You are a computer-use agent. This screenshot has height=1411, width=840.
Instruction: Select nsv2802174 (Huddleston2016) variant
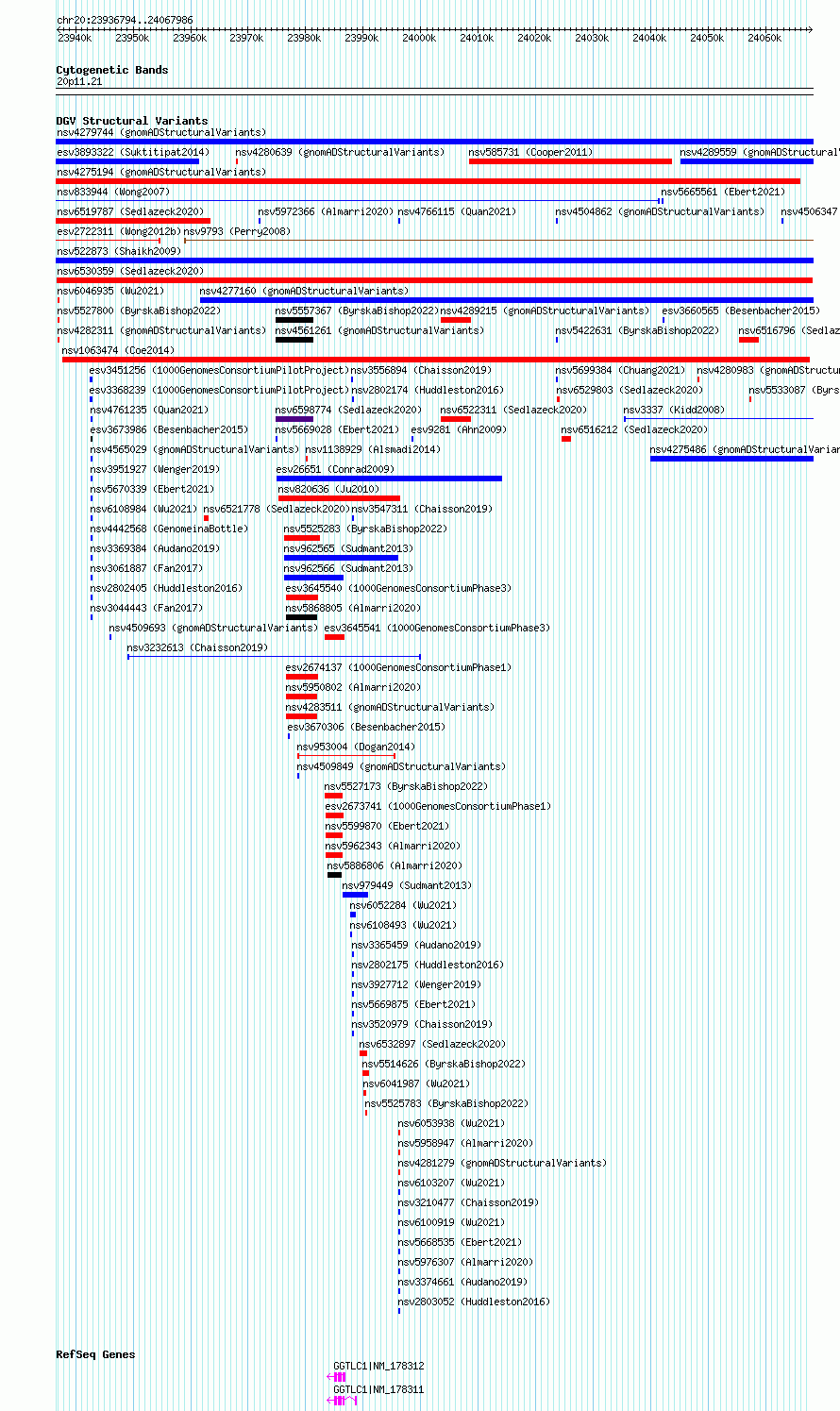coord(427,390)
